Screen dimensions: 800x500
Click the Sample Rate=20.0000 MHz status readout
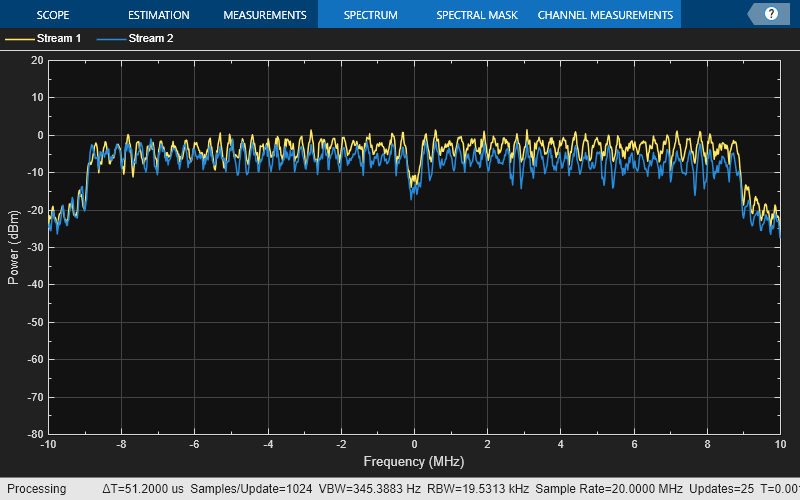[609, 489]
